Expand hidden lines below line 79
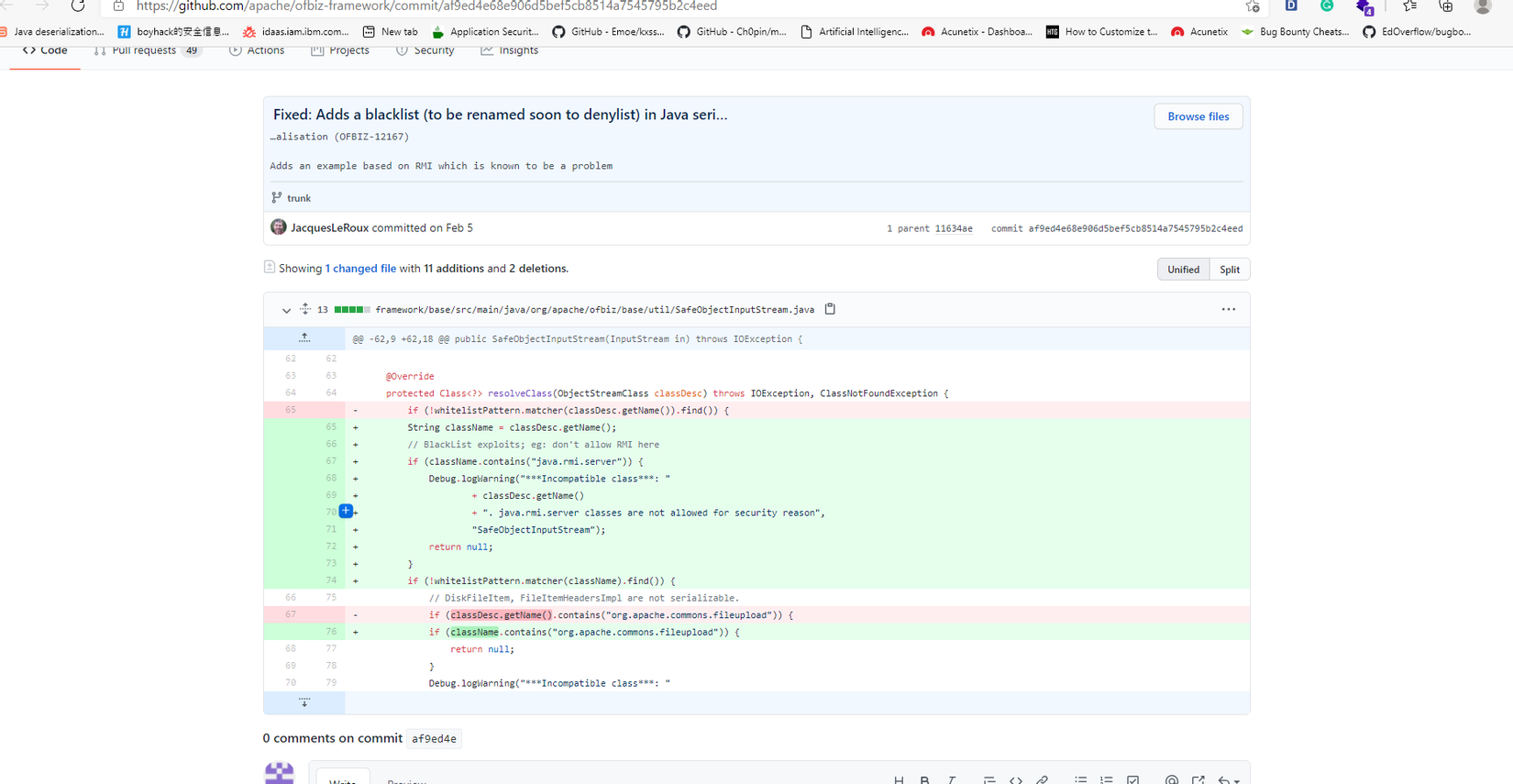The image size is (1513, 784). point(304,702)
